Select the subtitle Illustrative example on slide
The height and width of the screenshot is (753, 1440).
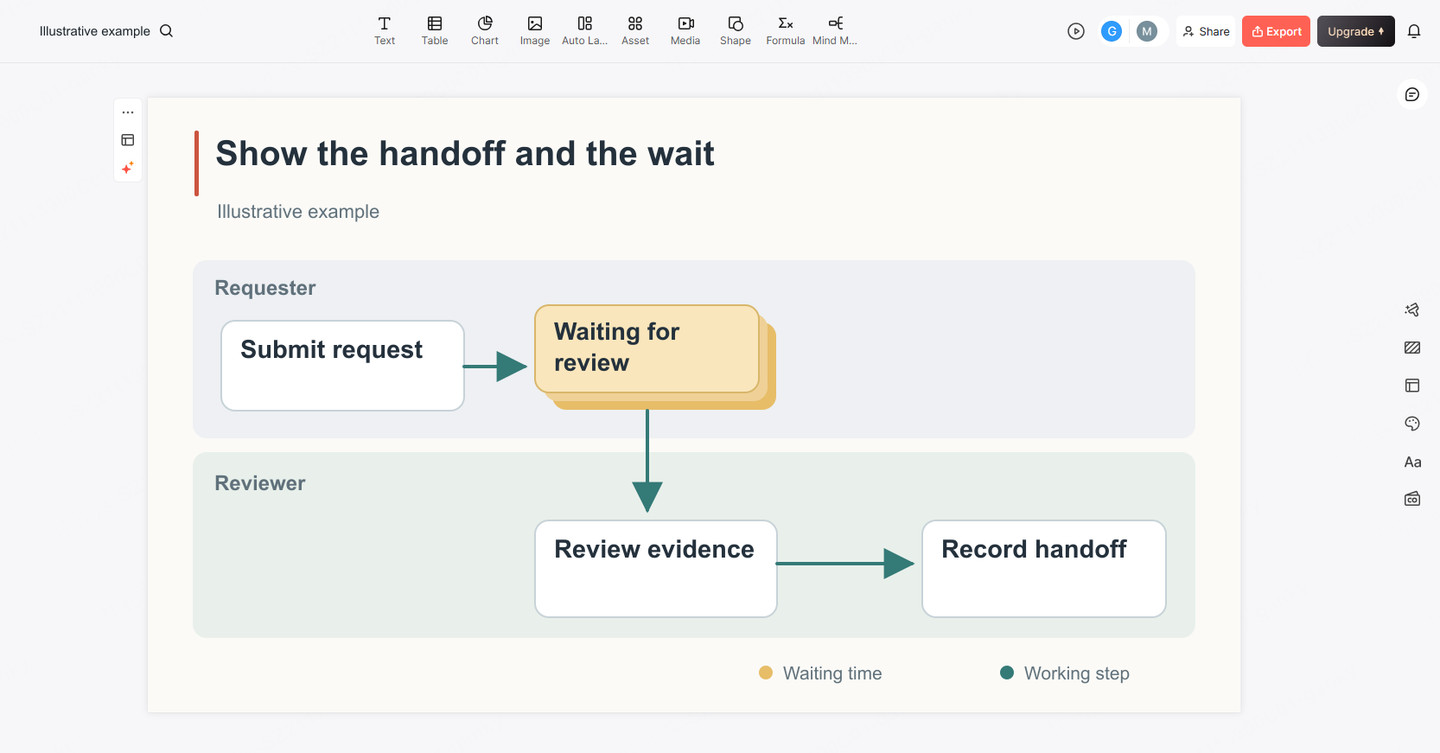click(298, 212)
